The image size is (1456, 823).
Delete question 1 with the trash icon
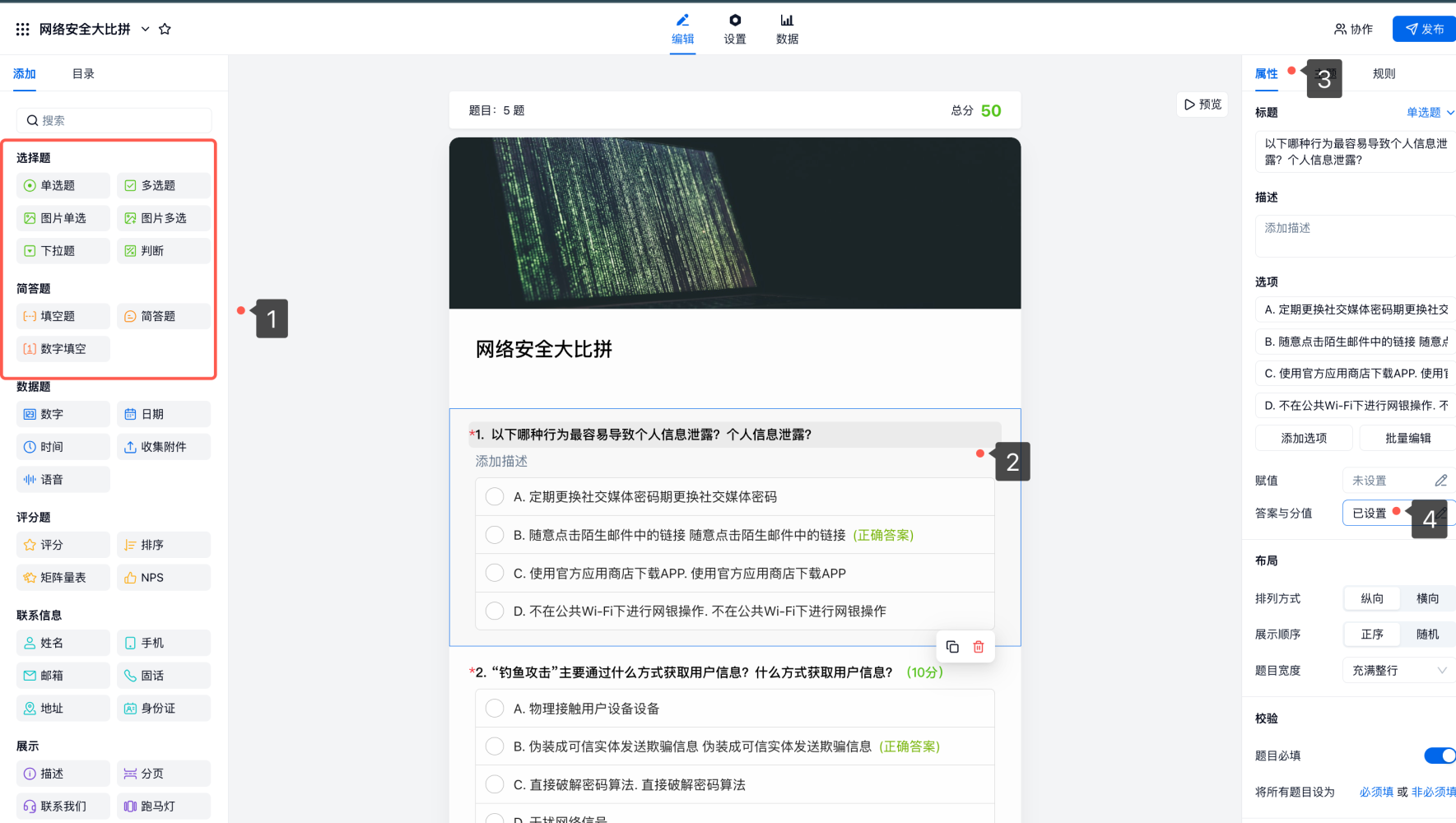[x=979, y=647]
